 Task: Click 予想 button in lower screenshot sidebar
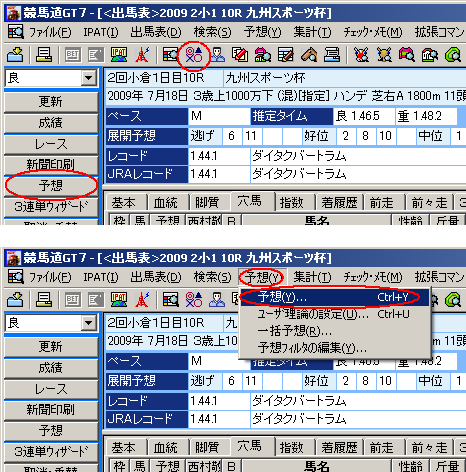click(x=51, y=431)
